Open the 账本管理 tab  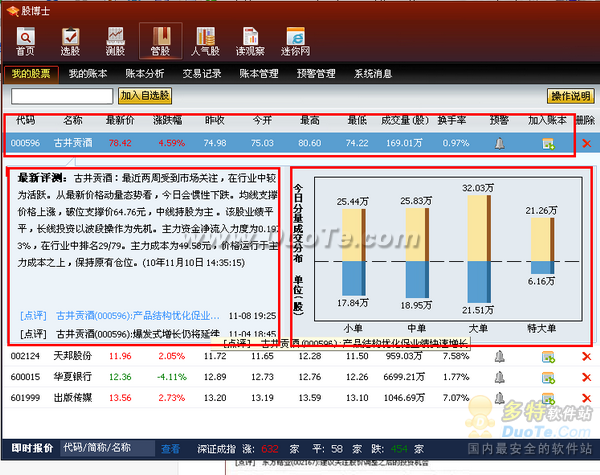coord(259,74)
